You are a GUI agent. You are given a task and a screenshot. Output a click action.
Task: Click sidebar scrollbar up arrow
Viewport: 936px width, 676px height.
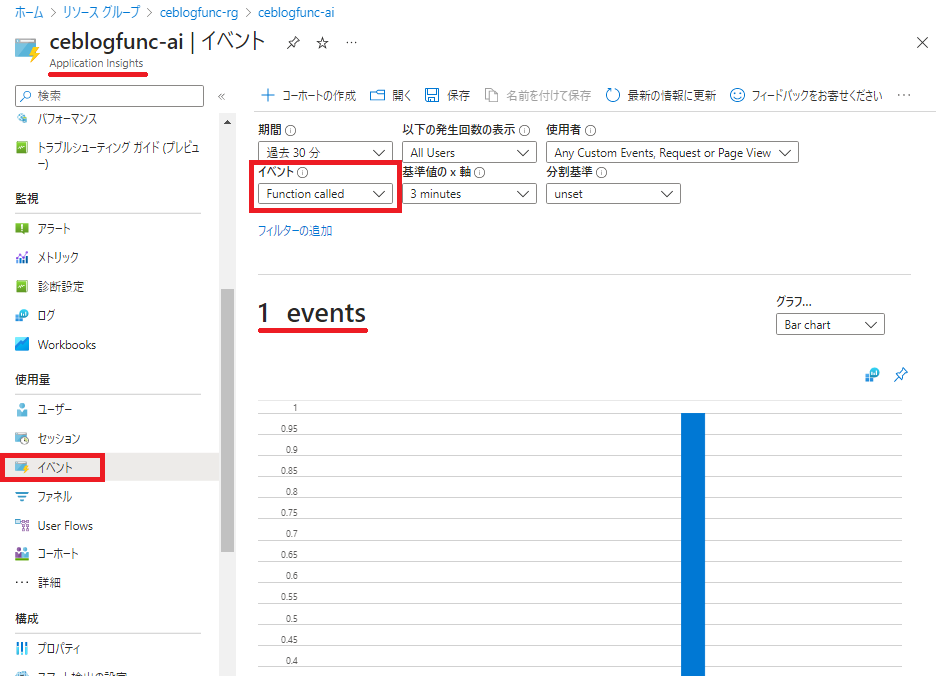227,122
